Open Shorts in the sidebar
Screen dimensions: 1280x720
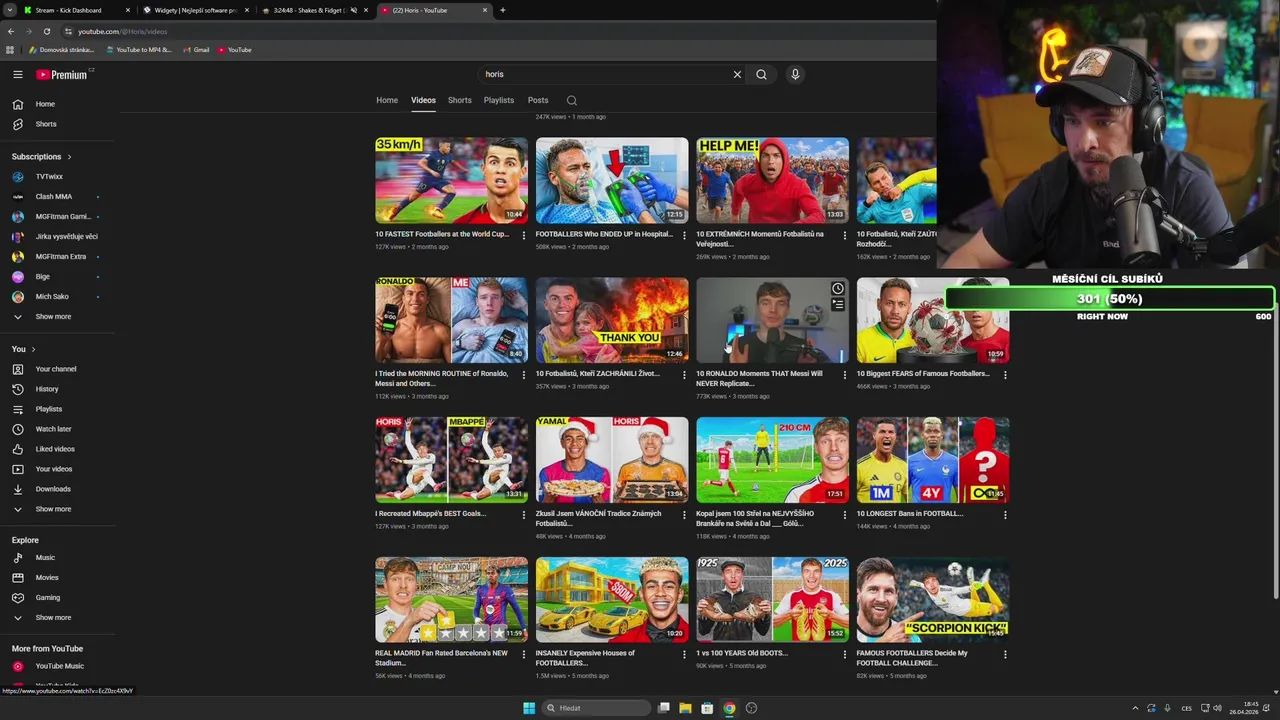[x=46, y=124]
